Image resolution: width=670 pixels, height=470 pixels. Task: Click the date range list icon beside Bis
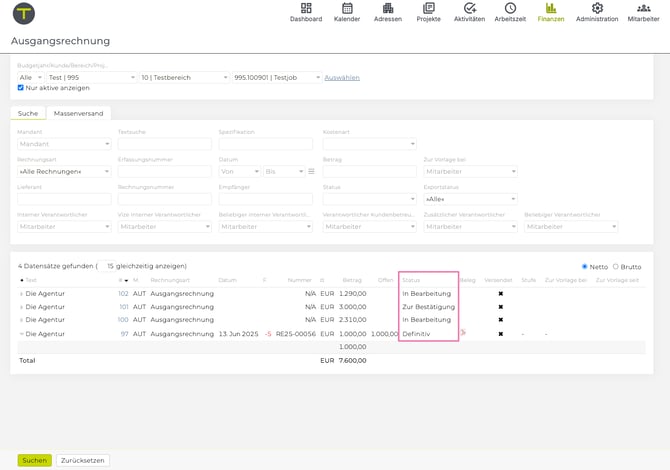311,172
